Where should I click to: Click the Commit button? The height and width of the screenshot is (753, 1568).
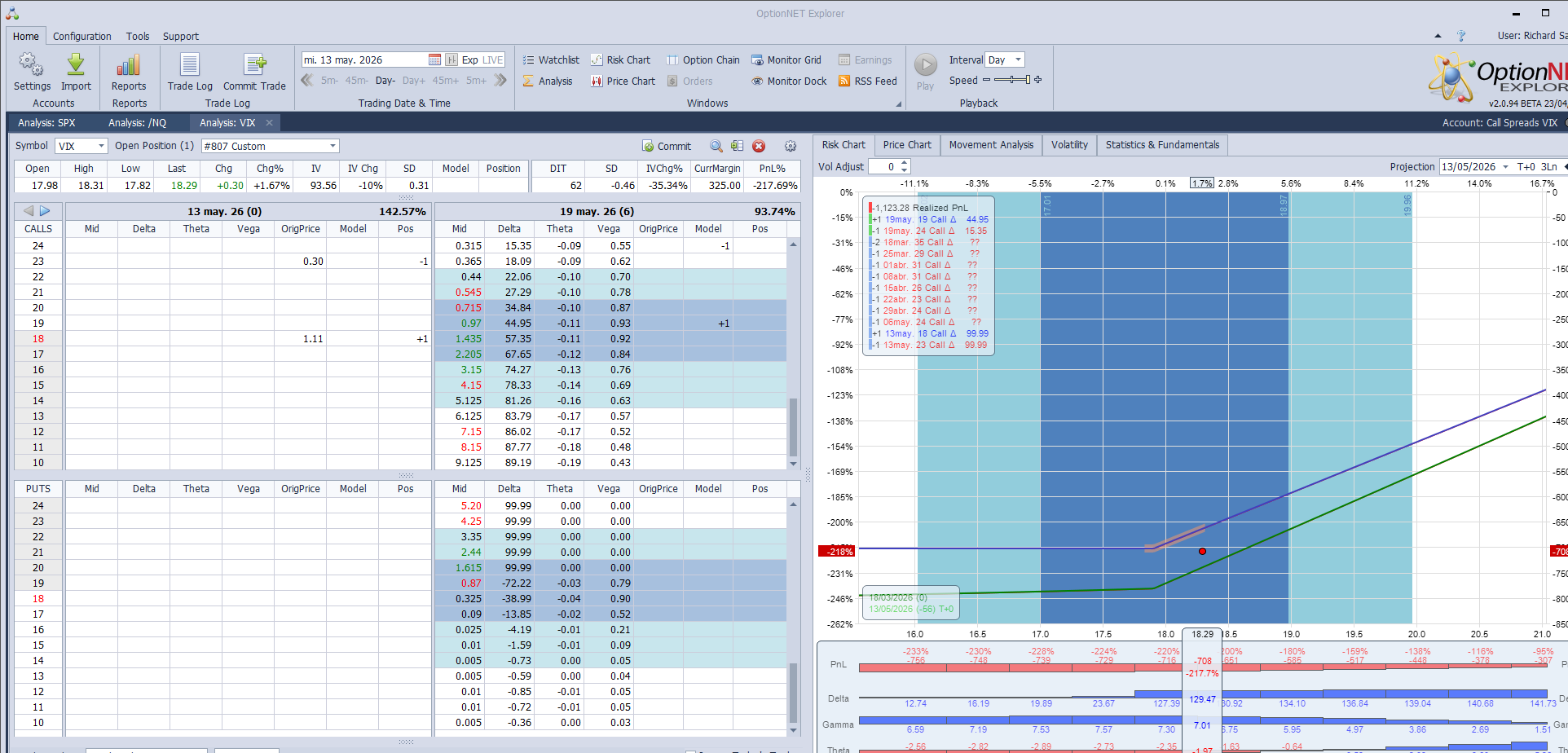667,146
